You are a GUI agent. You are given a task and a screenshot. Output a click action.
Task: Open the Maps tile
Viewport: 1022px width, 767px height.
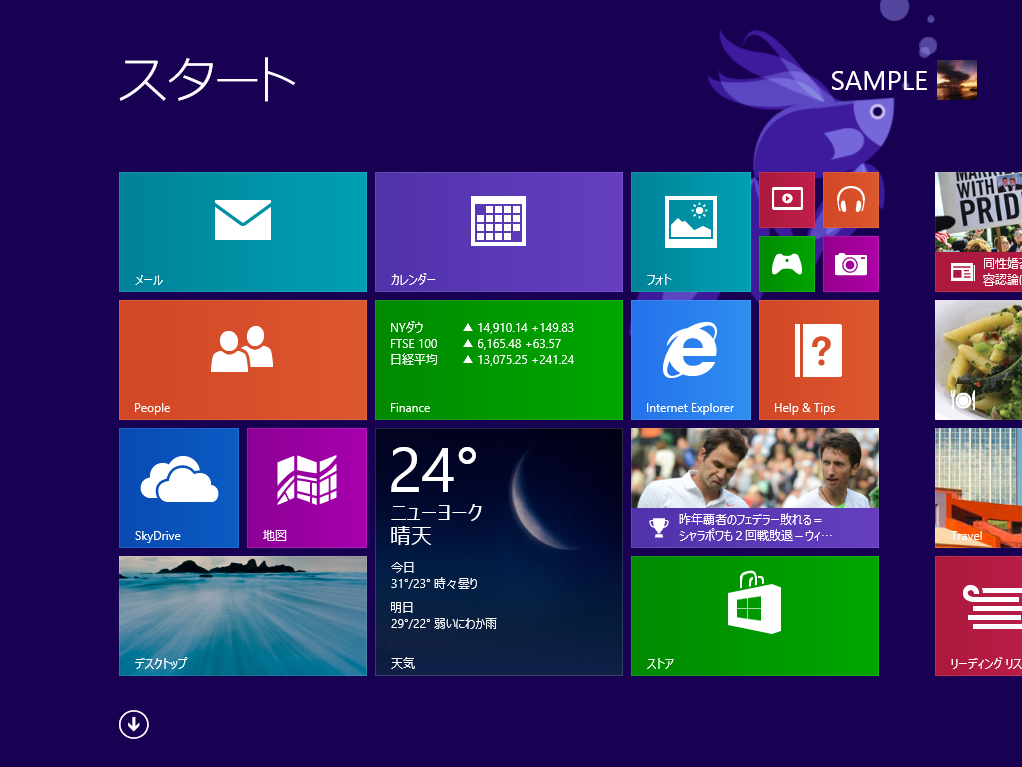(x=306, y=487)
